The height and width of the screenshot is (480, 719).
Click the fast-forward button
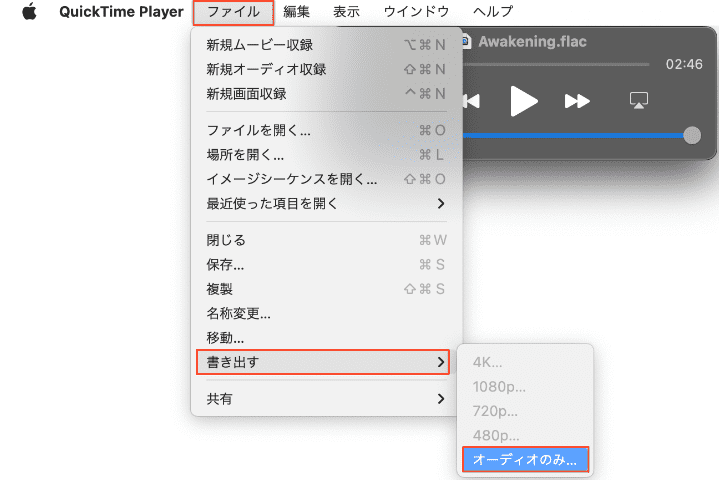[x=577, y=101]
